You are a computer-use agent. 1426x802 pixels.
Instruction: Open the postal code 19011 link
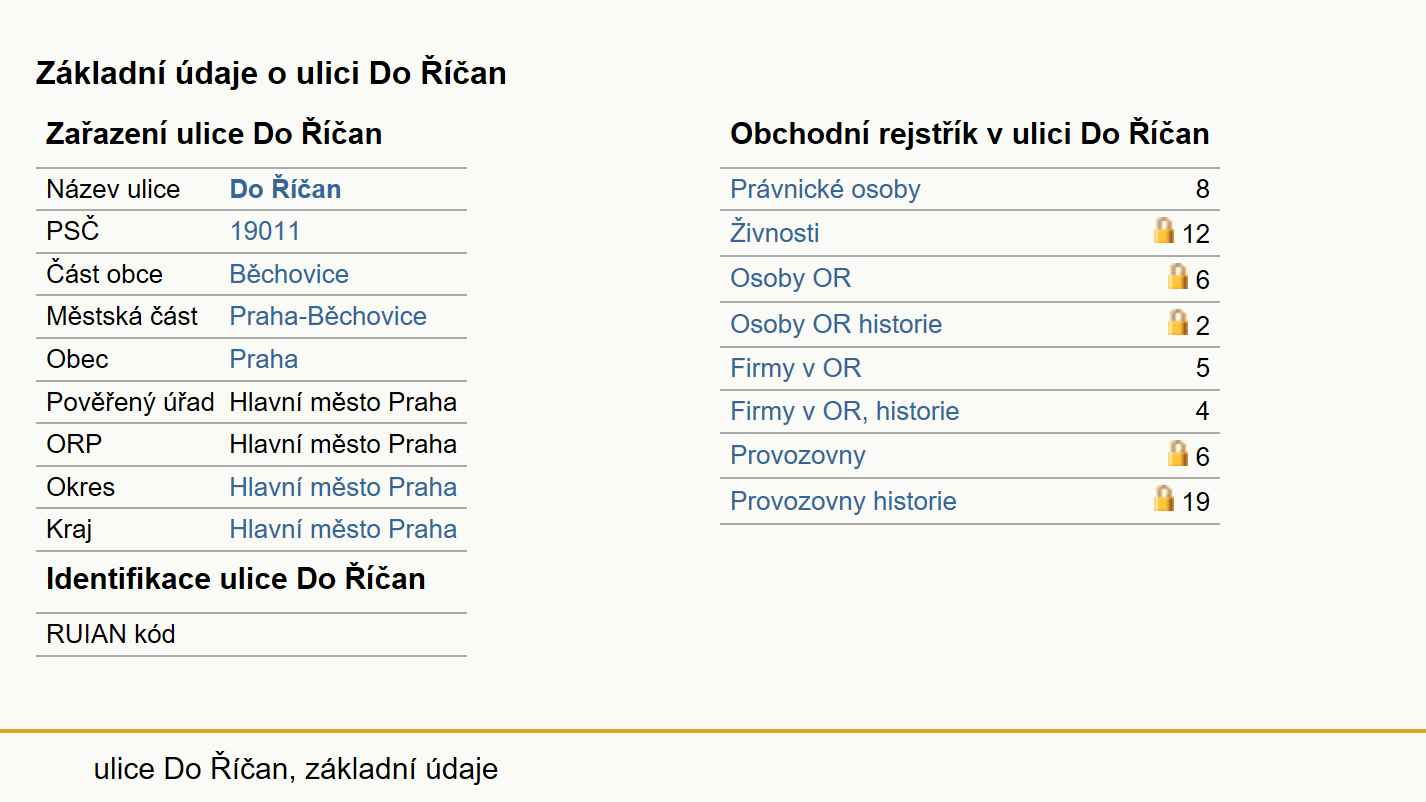(264, 231)
